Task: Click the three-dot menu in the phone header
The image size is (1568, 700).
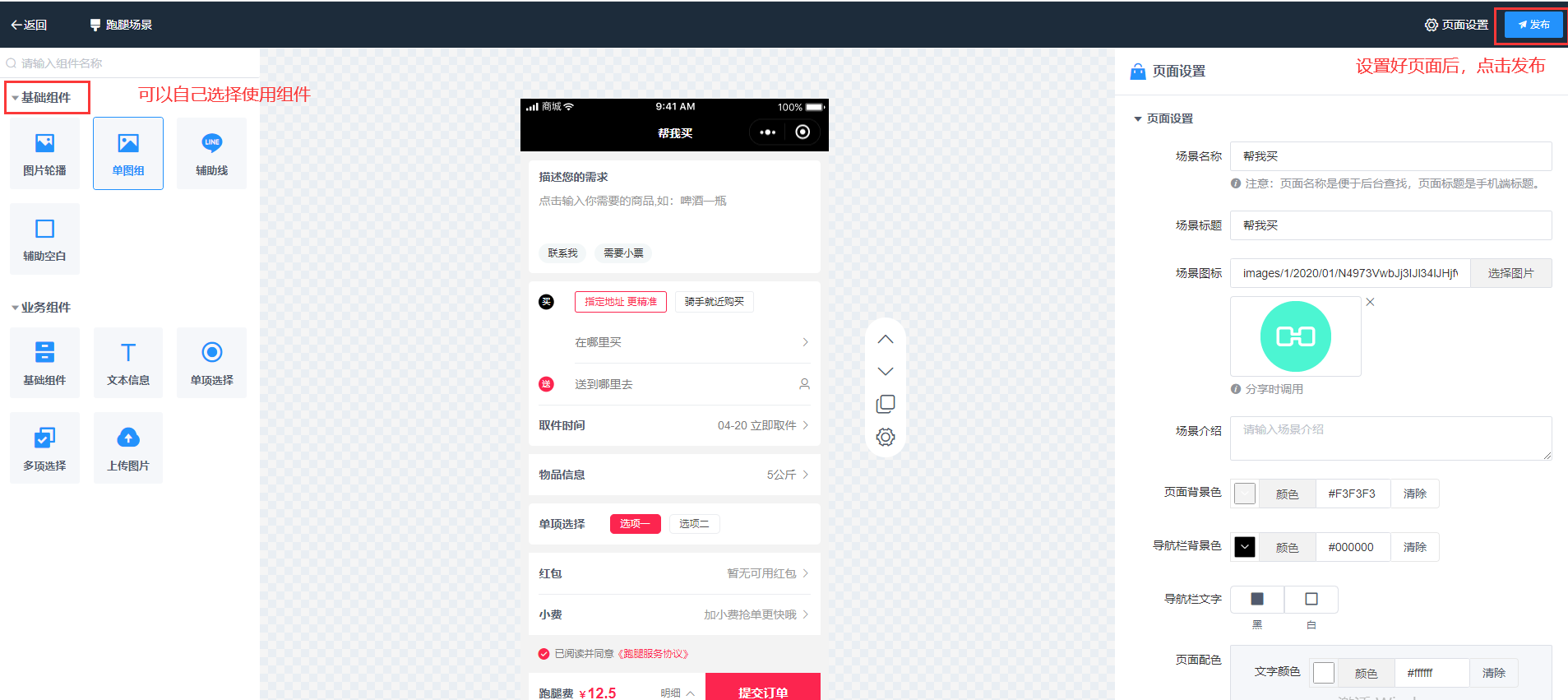Action: point(768,132)
